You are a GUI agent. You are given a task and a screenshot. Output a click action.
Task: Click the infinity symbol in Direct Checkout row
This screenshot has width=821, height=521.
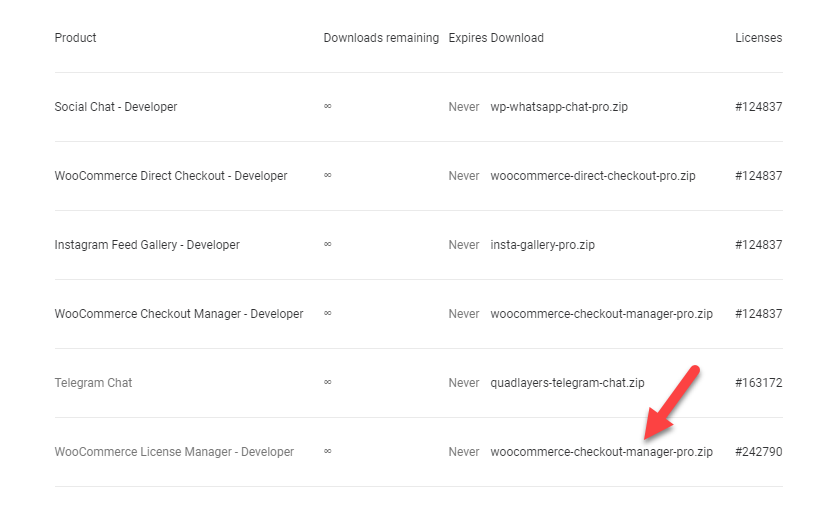tap(328, 175)
